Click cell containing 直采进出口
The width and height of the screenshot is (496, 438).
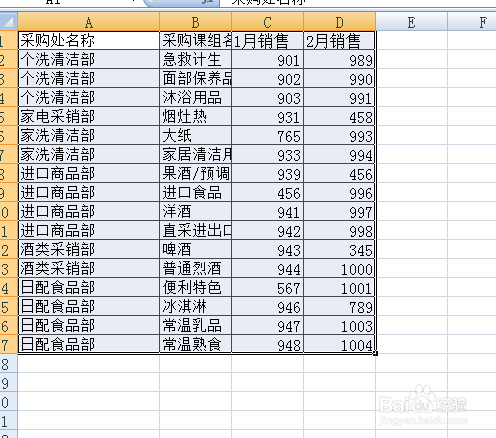pyautogui.click(x=196, y=231)
